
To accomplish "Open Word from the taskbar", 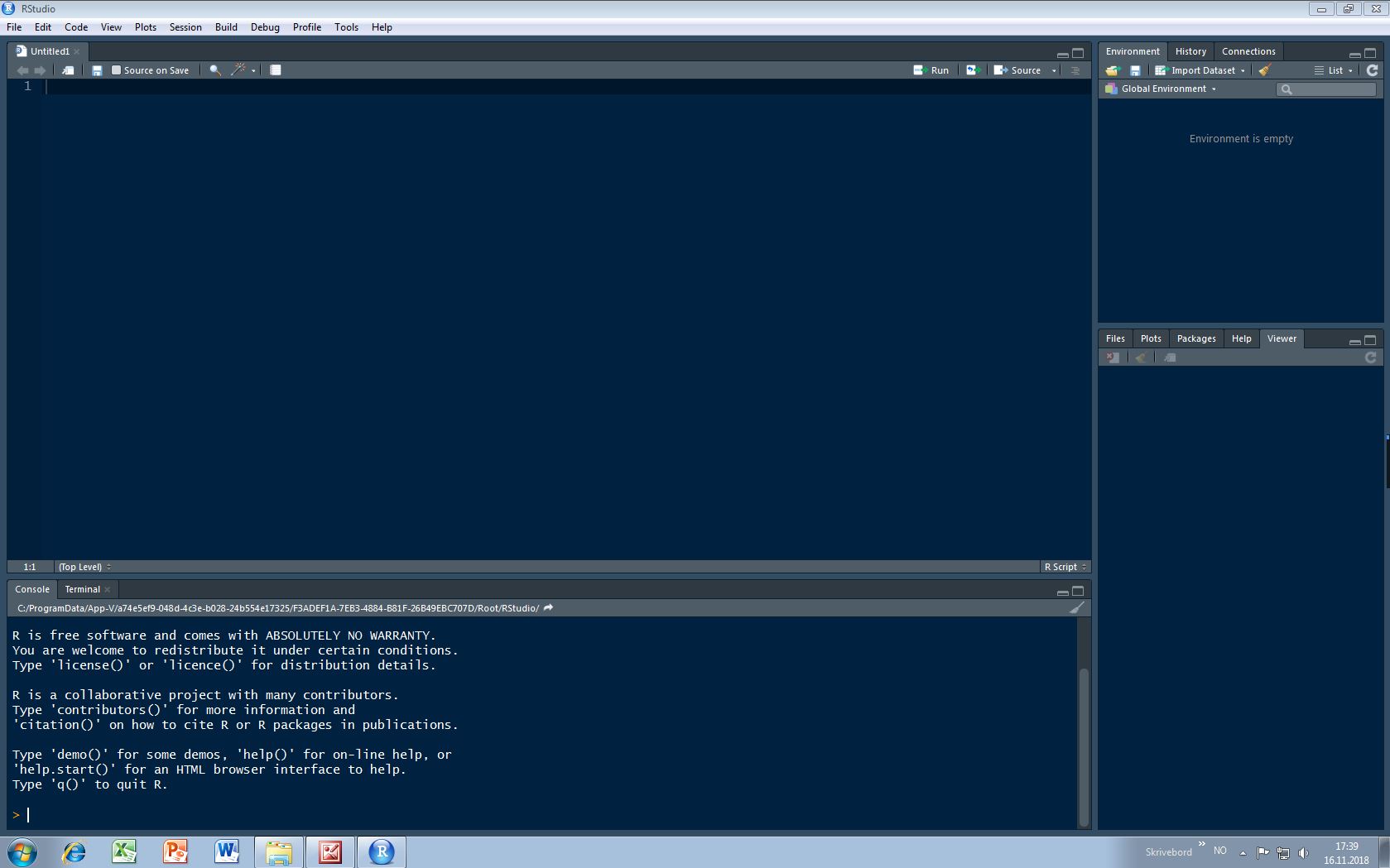I will [227, 851].
